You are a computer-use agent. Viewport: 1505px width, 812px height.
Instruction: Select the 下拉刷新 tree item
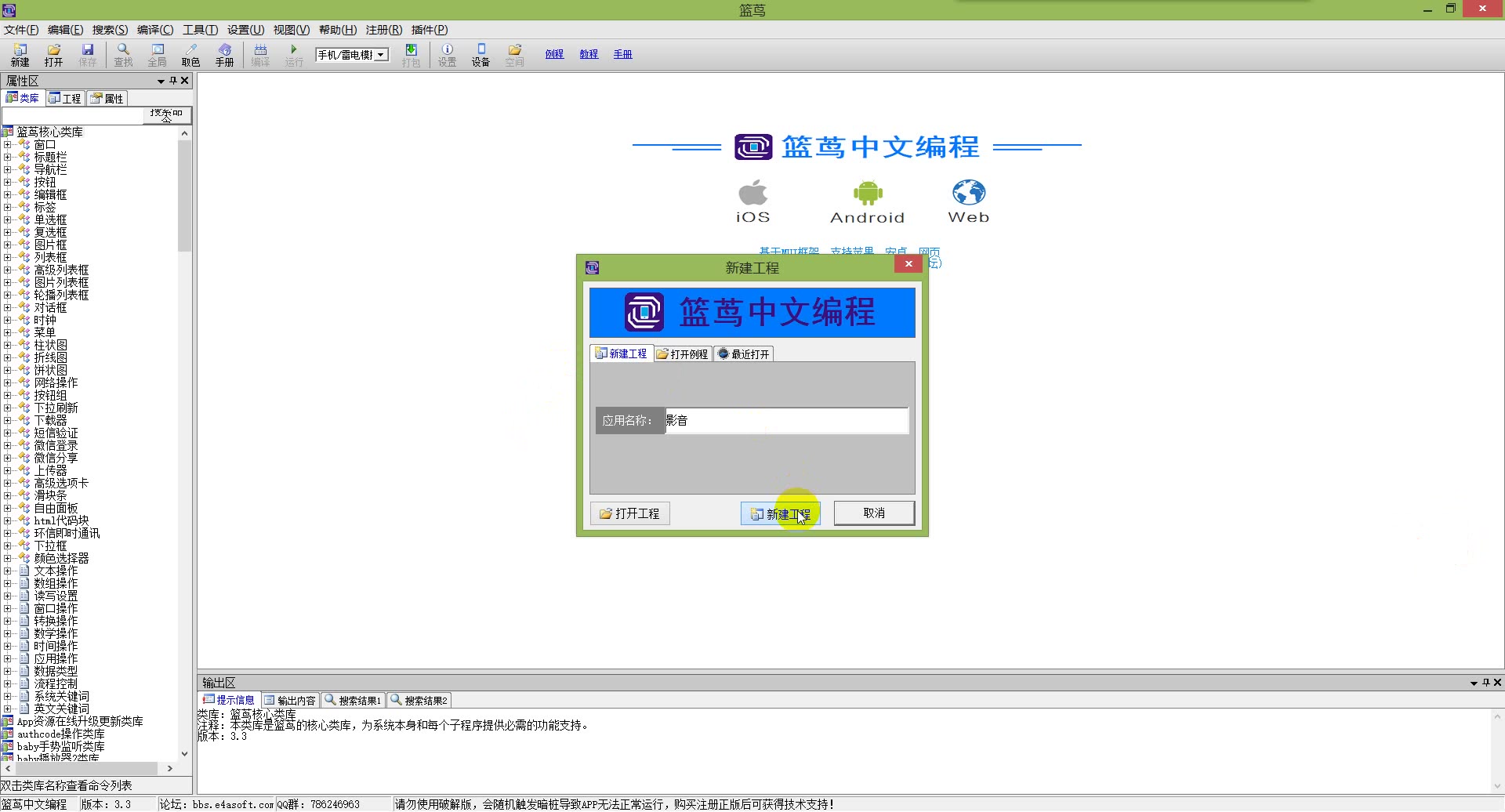click(x=56, y=408)
